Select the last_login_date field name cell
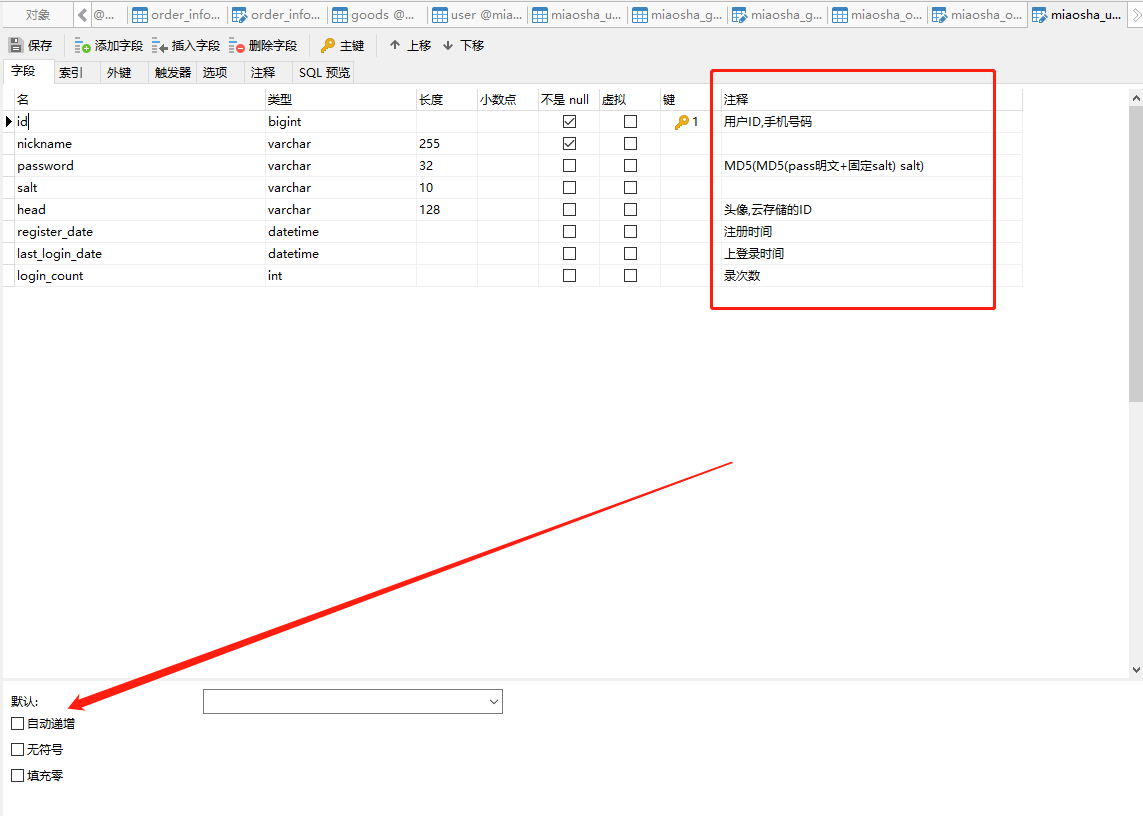The image size is (1143, 816). pyautogui.click(x=140, y=254)
